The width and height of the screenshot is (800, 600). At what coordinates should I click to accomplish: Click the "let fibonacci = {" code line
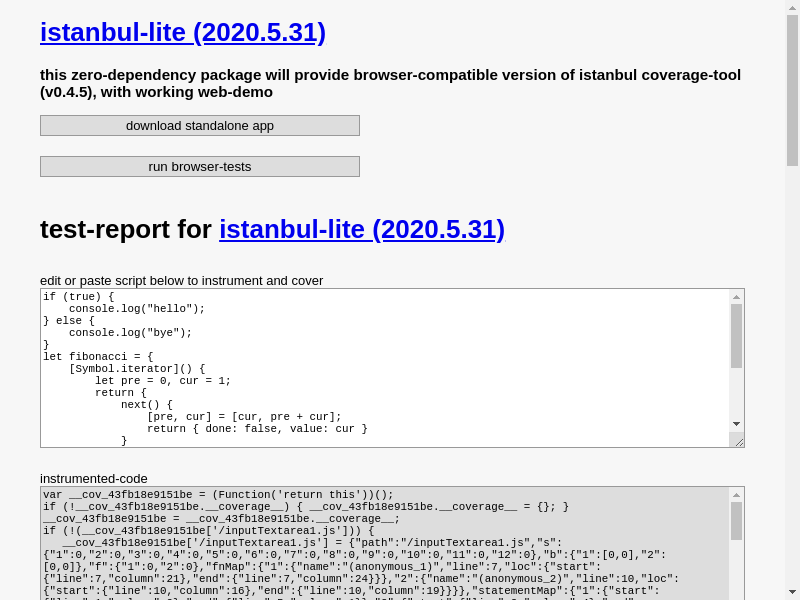pyautogui.click(x=98, y=357)
